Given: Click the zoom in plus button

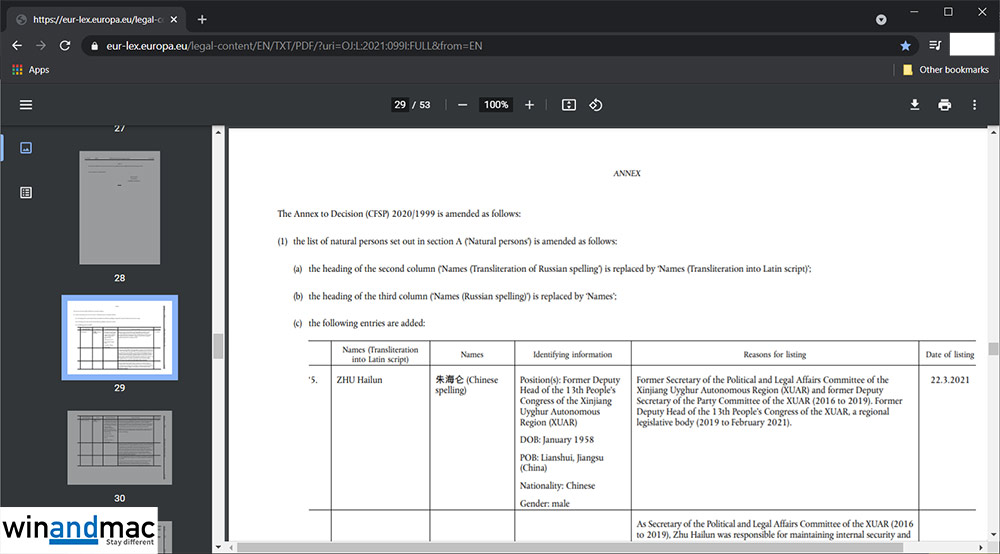Looking at the screenshot, I should pos(529,105).
